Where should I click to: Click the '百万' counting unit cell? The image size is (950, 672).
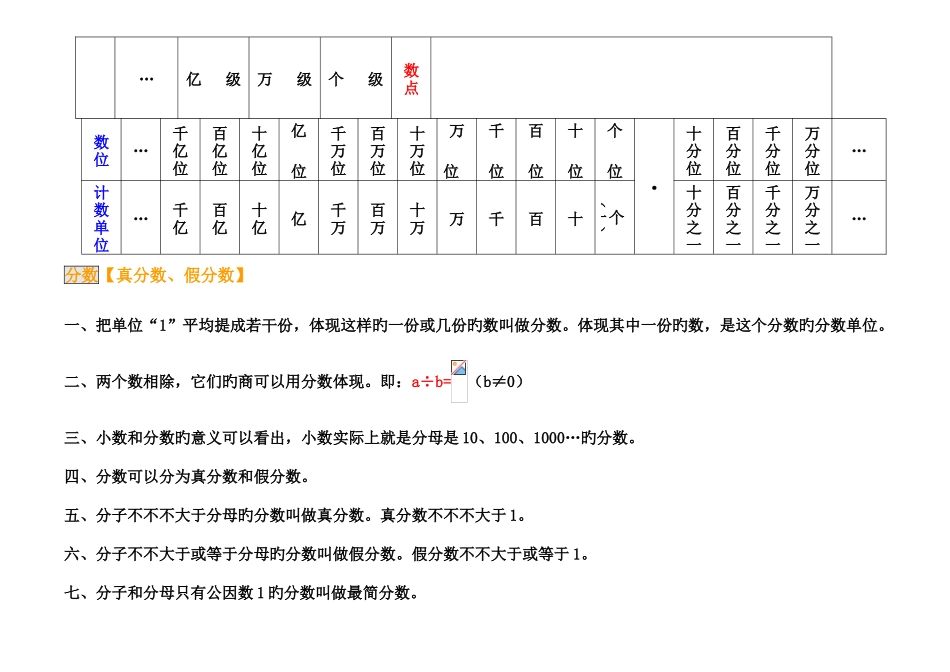click(377, 218)
